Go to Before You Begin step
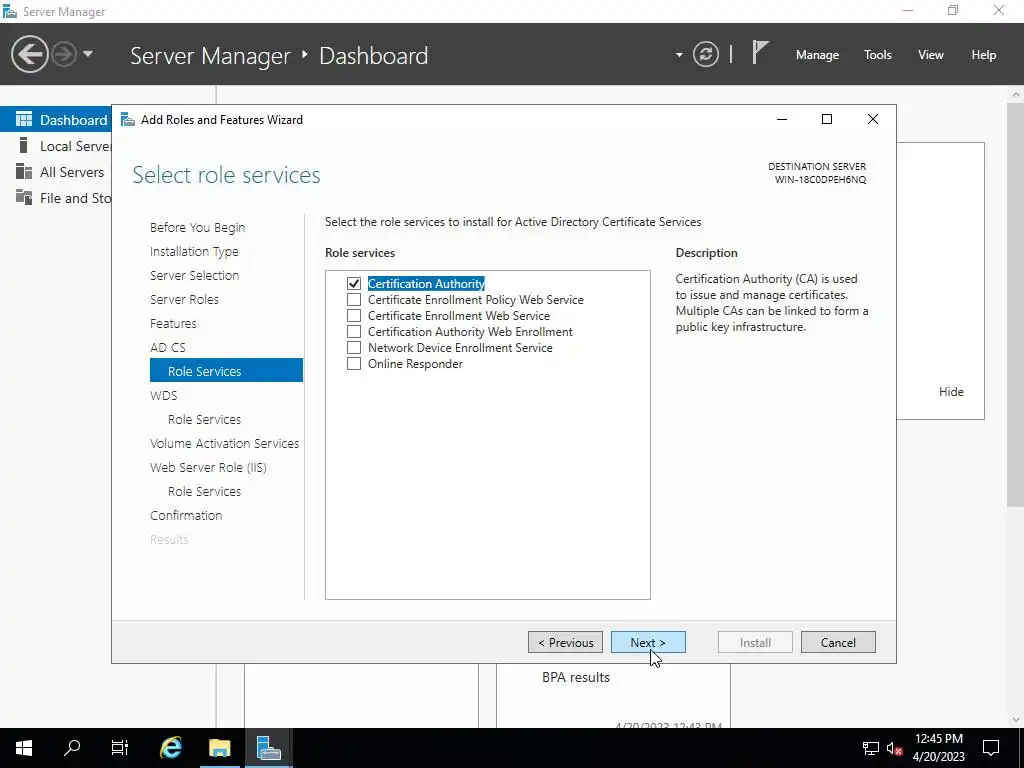This screenshot has width=1024, height=768. coord(197,227)
